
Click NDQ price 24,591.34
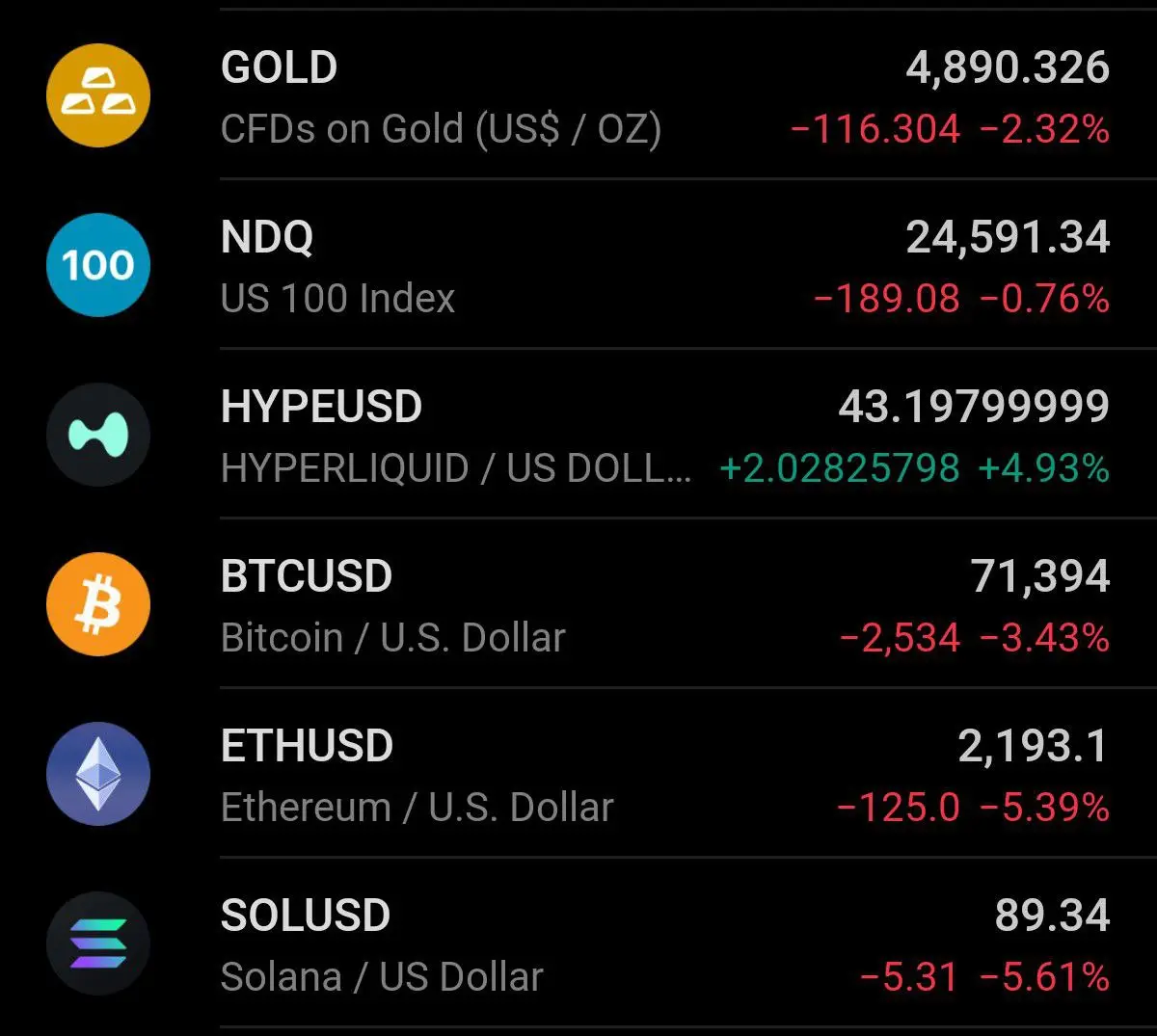pyautogui.click(x=1008, y=238)
